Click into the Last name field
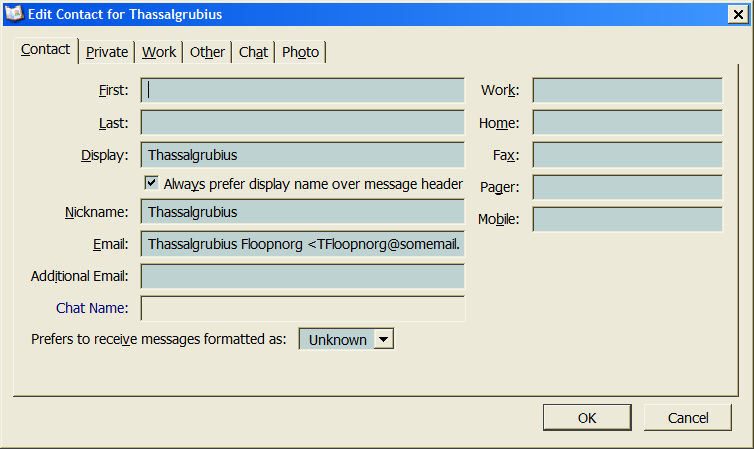The height and width of the screenshot is (449, 754). click(x=303, y=123)
